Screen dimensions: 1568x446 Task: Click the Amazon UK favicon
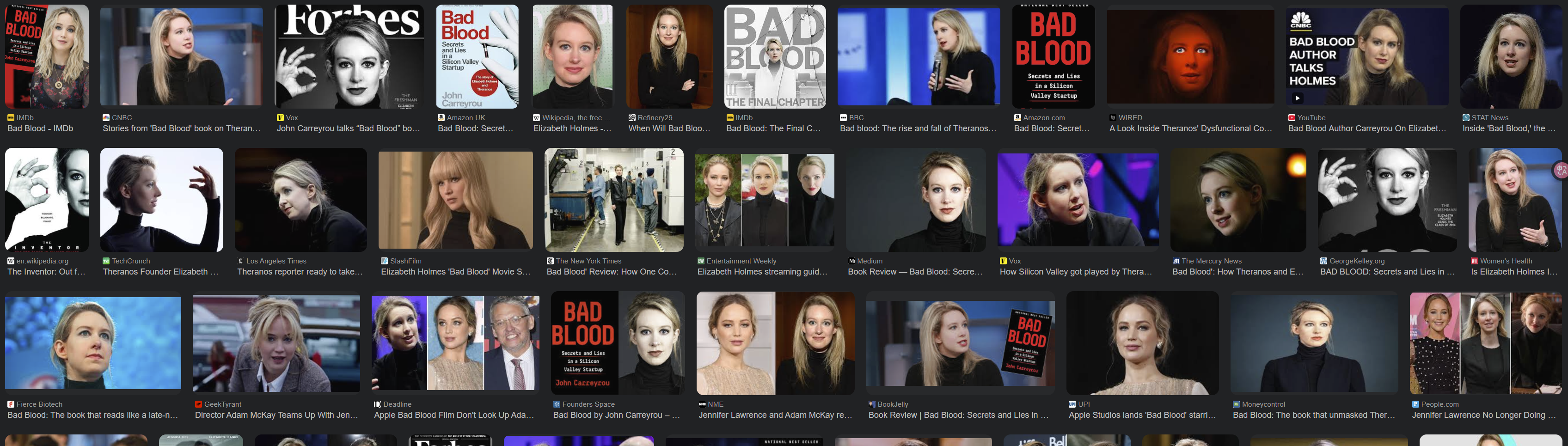pos(441,117)
